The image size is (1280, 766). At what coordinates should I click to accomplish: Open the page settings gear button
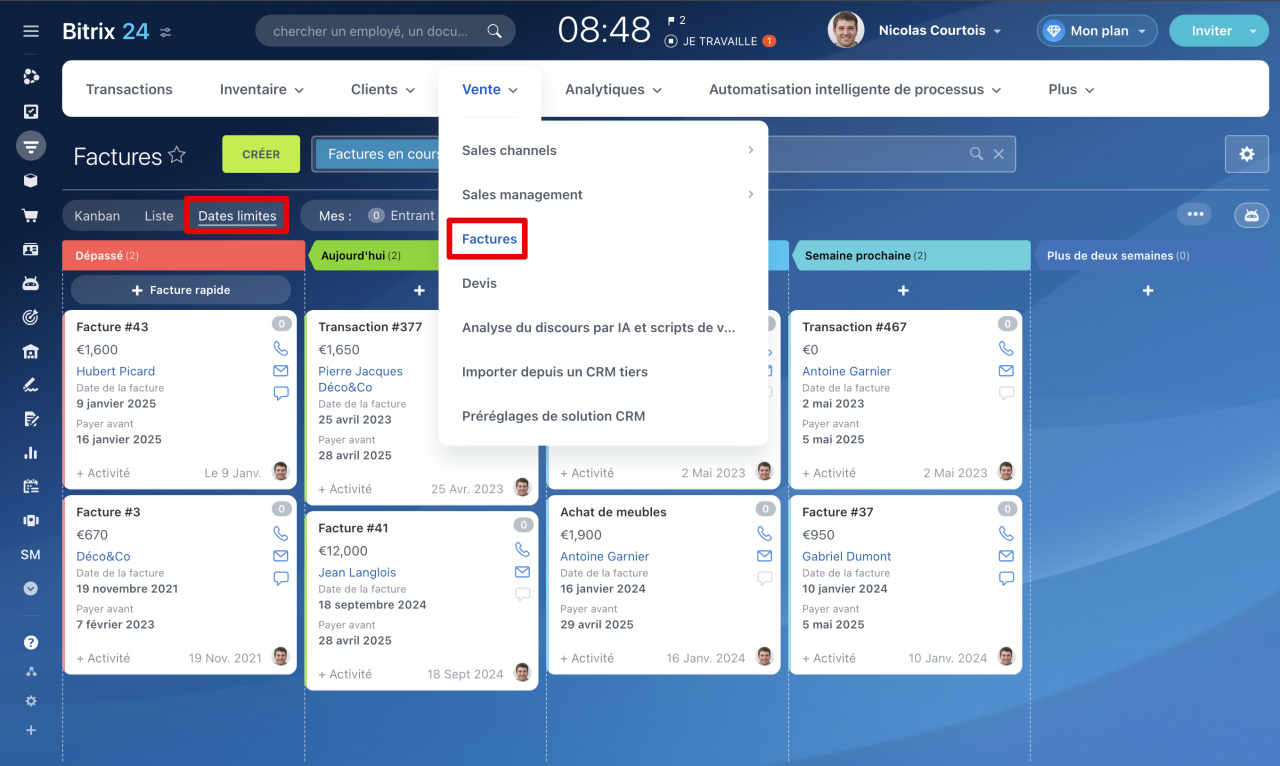1247,154
